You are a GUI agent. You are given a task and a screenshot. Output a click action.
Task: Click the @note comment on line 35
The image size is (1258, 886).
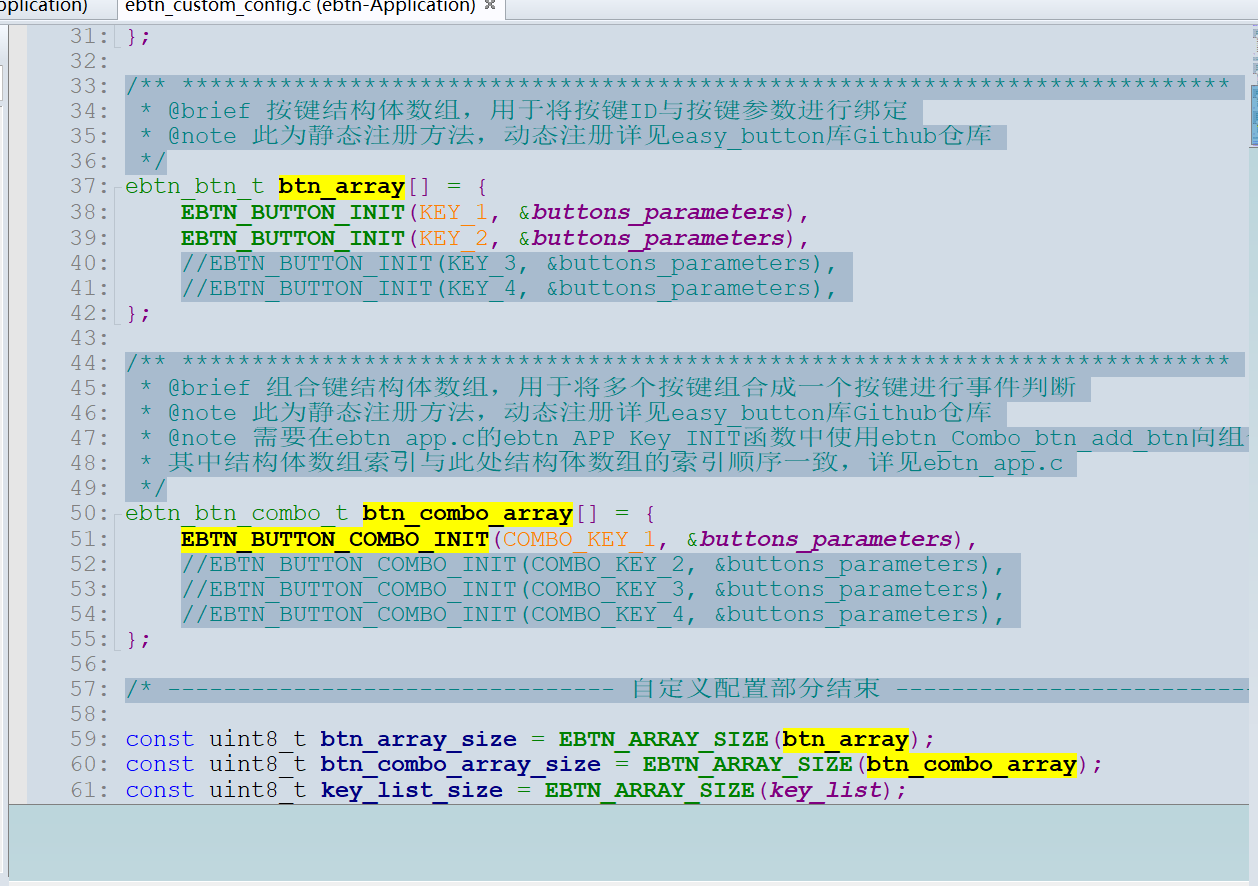566,136
